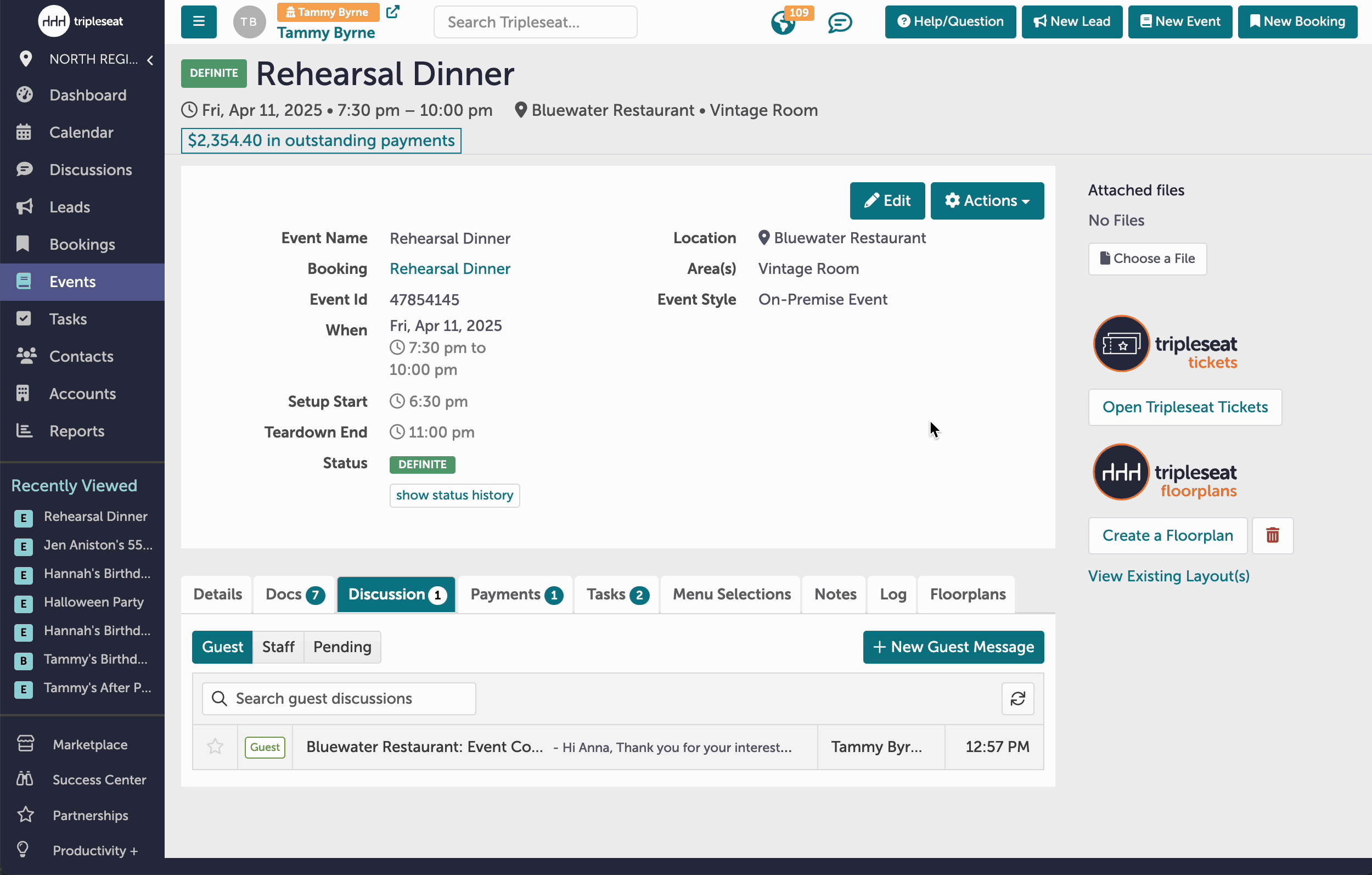1372x875 pixels.
Task: Open Reports section
Action: 82,431
